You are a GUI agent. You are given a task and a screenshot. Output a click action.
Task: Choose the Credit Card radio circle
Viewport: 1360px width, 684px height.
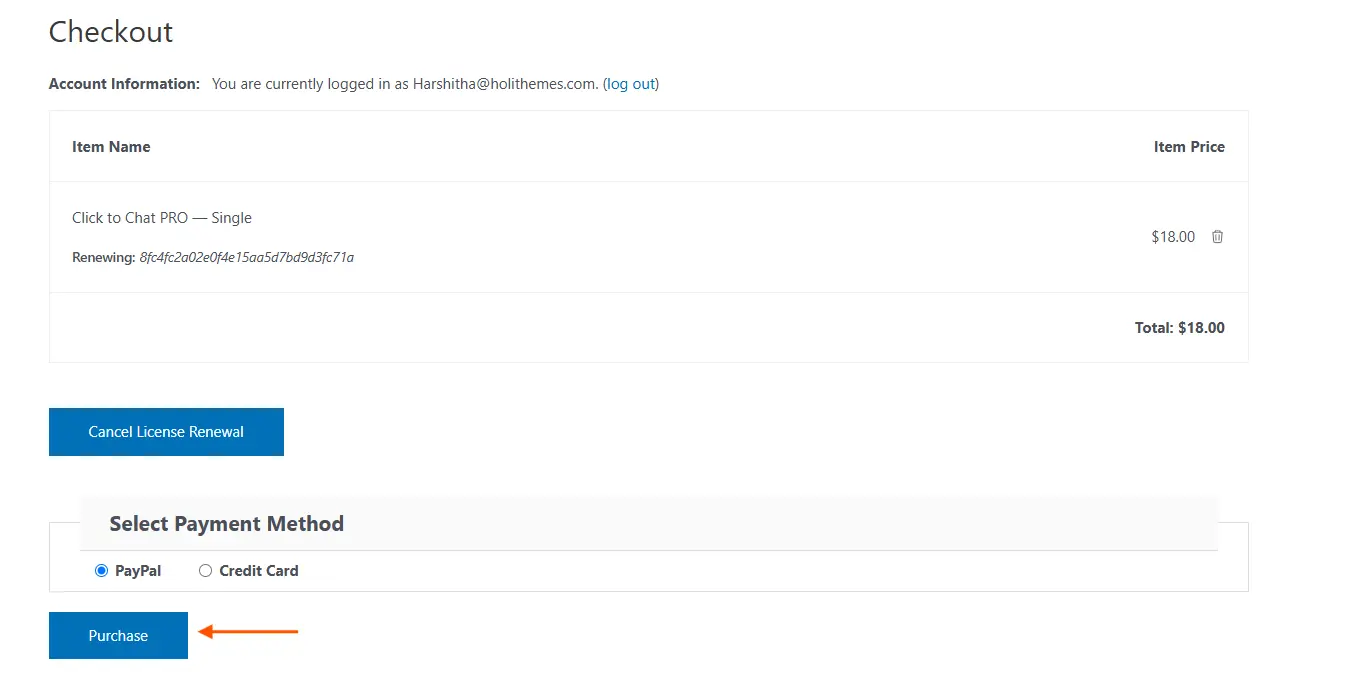click(206, 571)
